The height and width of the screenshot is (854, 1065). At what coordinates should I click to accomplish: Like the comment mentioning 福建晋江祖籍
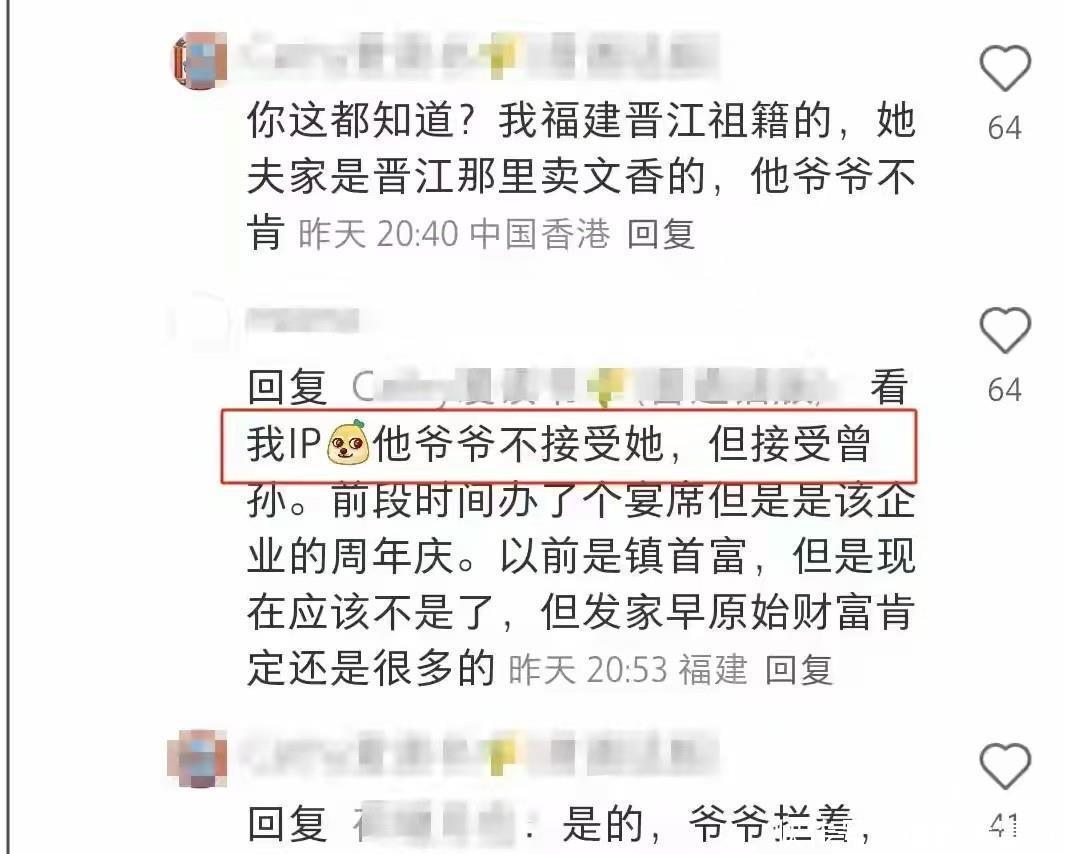[x=1005, y=68]
